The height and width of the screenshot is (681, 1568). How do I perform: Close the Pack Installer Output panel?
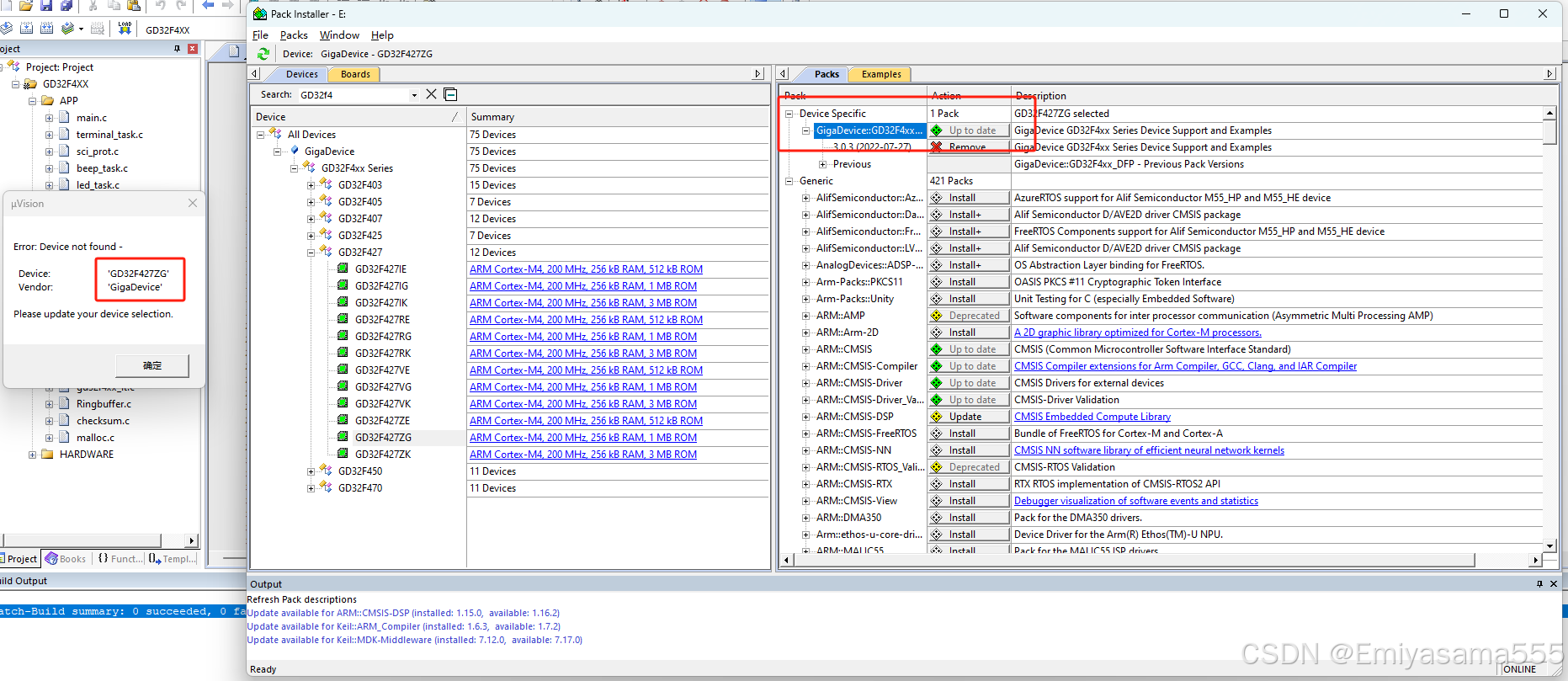click(1554, 583)
